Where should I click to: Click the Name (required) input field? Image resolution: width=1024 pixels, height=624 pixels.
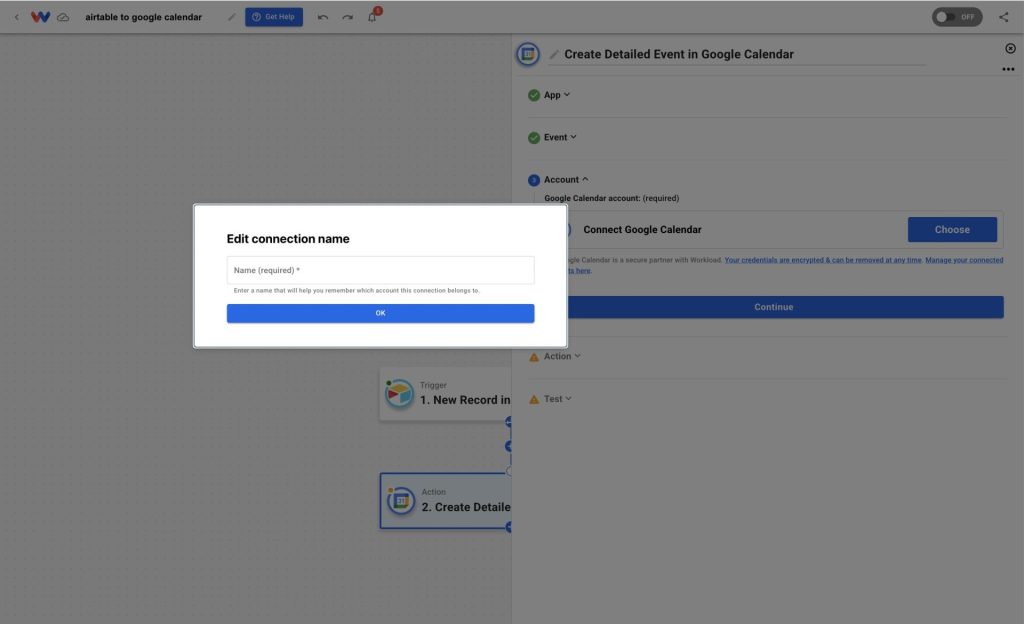click(380, 270)
